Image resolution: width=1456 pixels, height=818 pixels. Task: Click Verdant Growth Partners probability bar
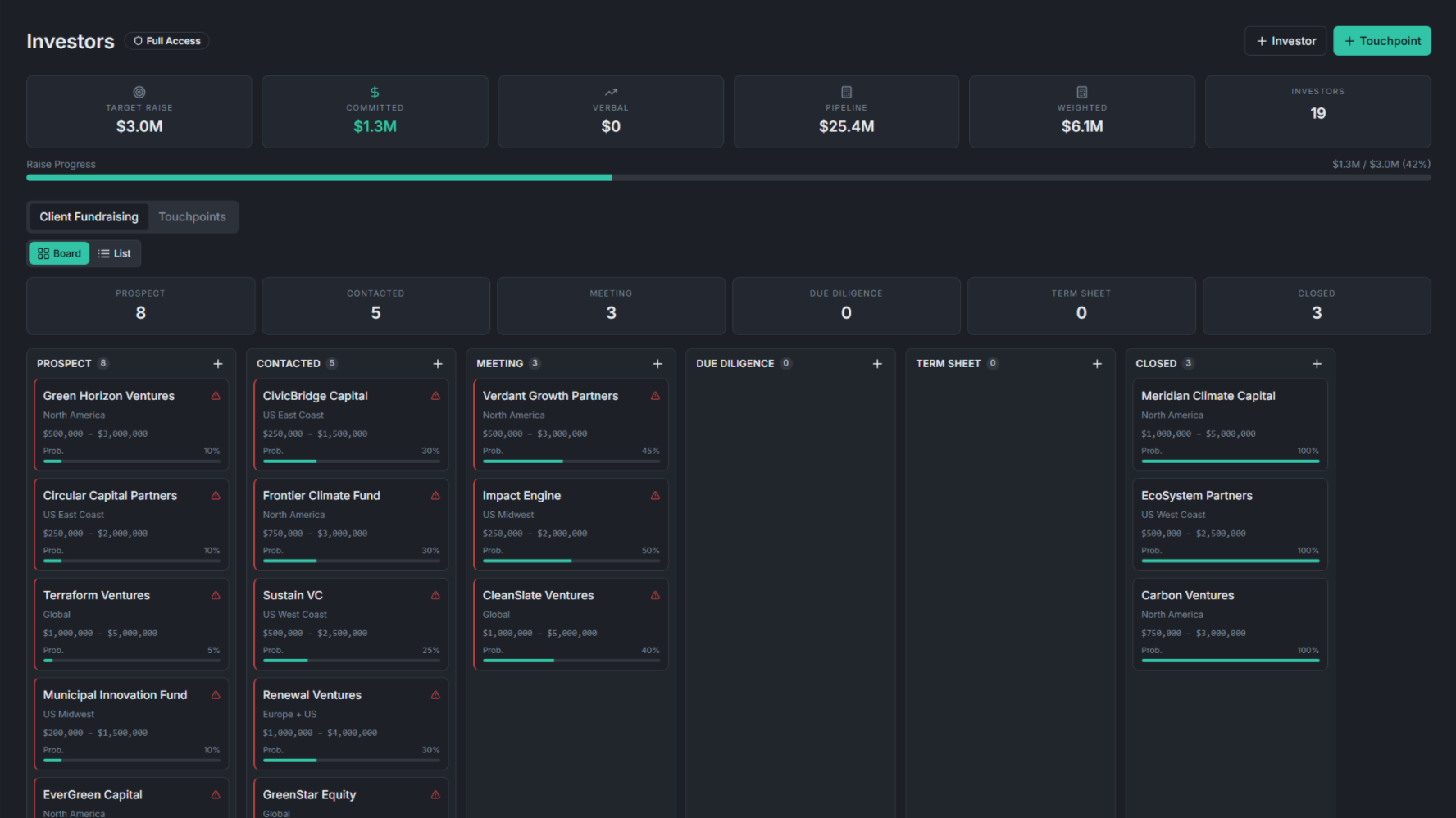pos(571,461)
